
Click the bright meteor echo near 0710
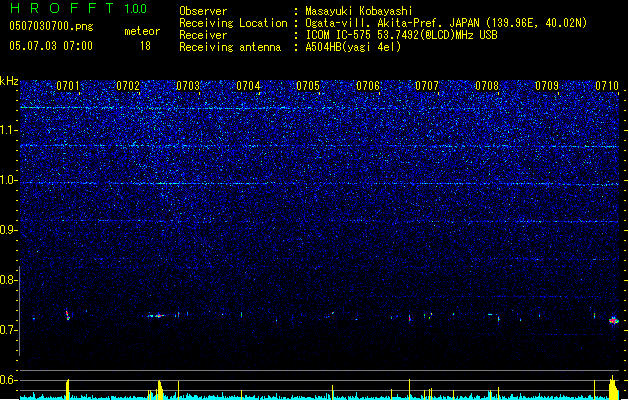614,320
